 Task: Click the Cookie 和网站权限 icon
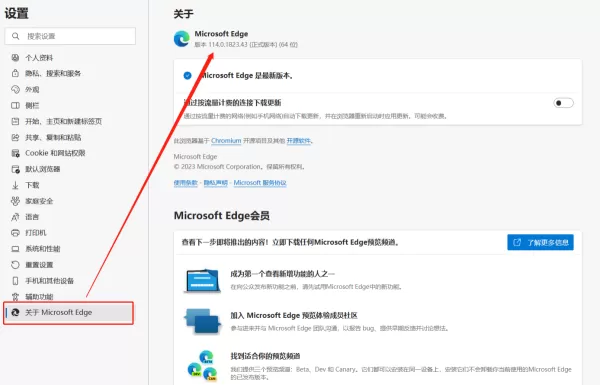15,153
